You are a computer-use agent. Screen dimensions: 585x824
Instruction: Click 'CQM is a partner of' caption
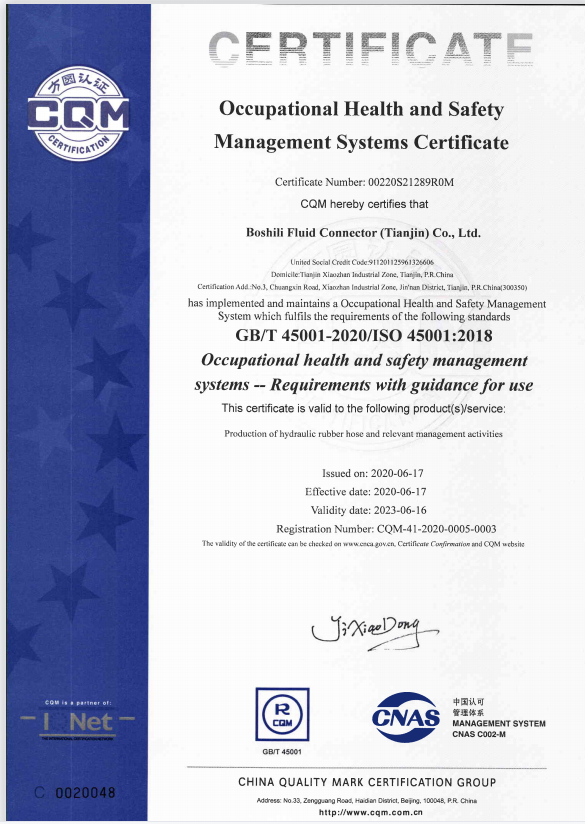coord(78,703)
